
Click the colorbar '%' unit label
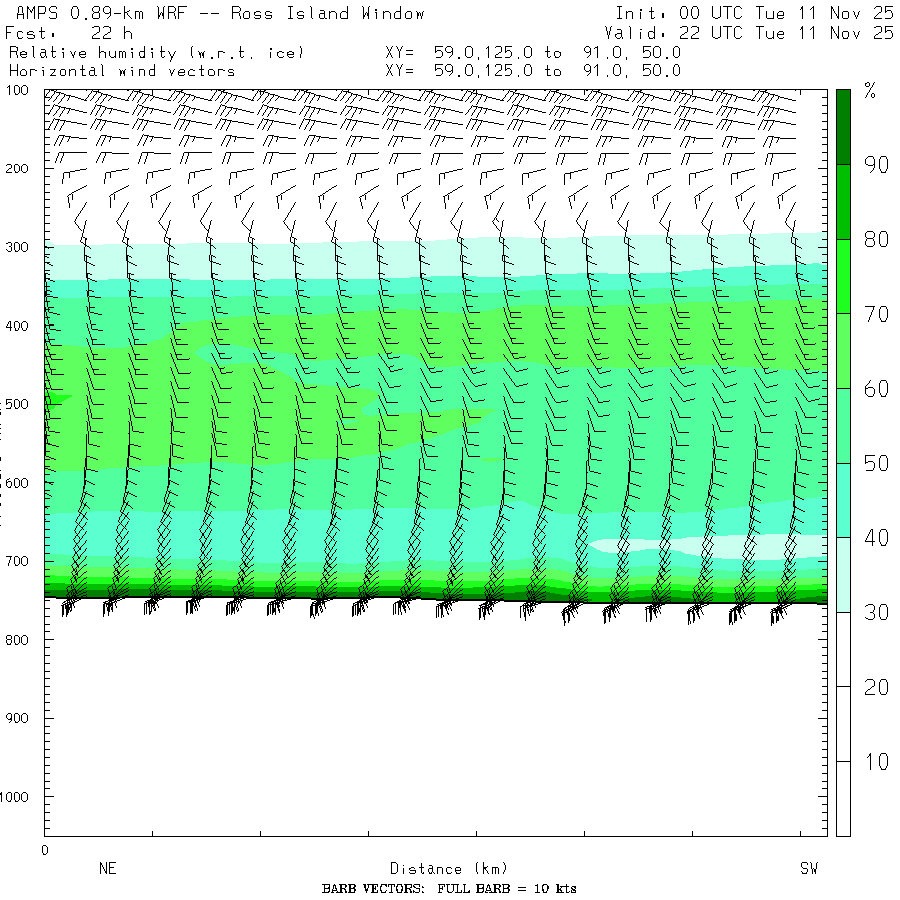[870, 91]
